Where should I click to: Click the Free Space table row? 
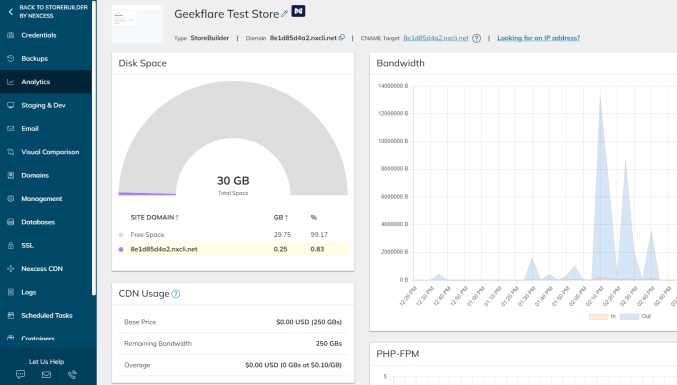tap(233, 235)
